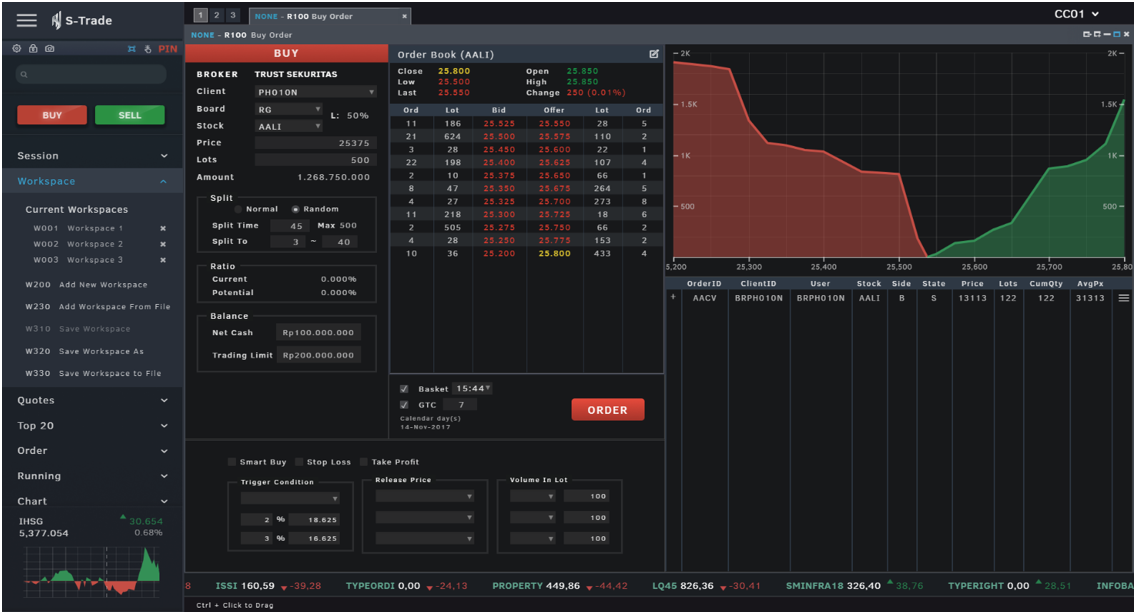Click the camera screenshot icon
Viewport: 1136px width, 614px height.
point(49,48)
